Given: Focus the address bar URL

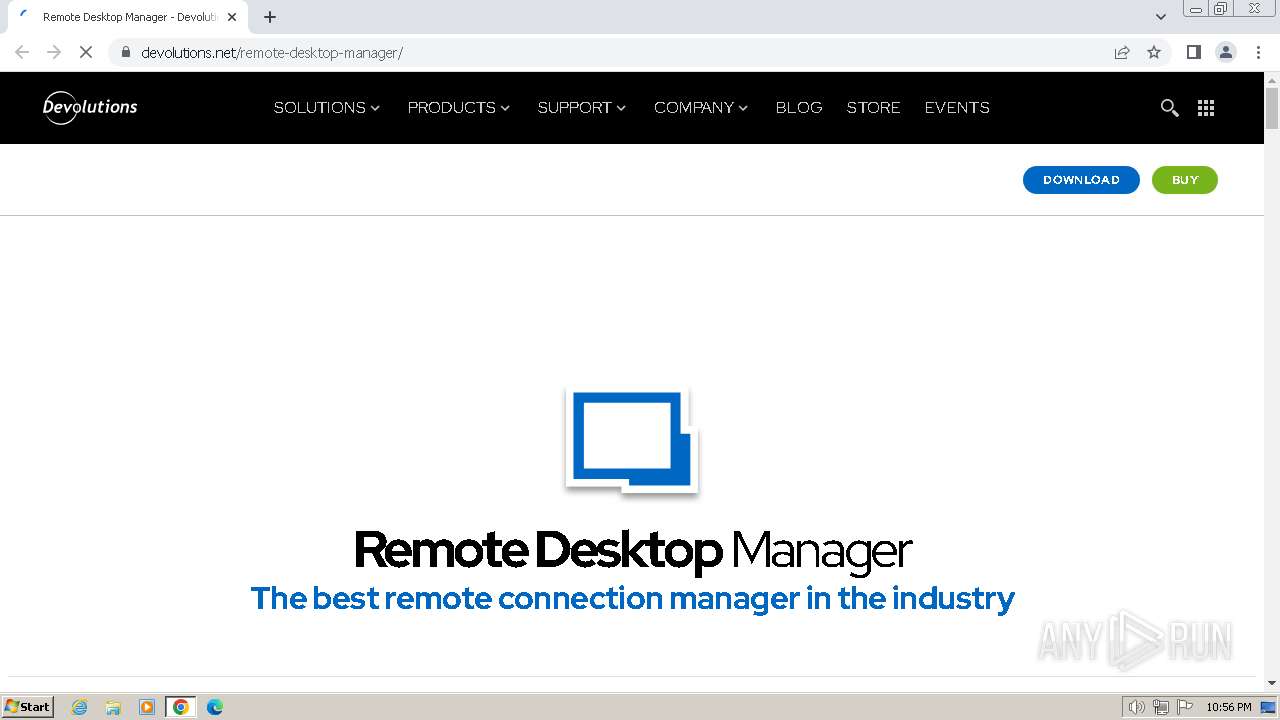Looking at the screenshot, I should pyautogui.click(x=272, y=52).
